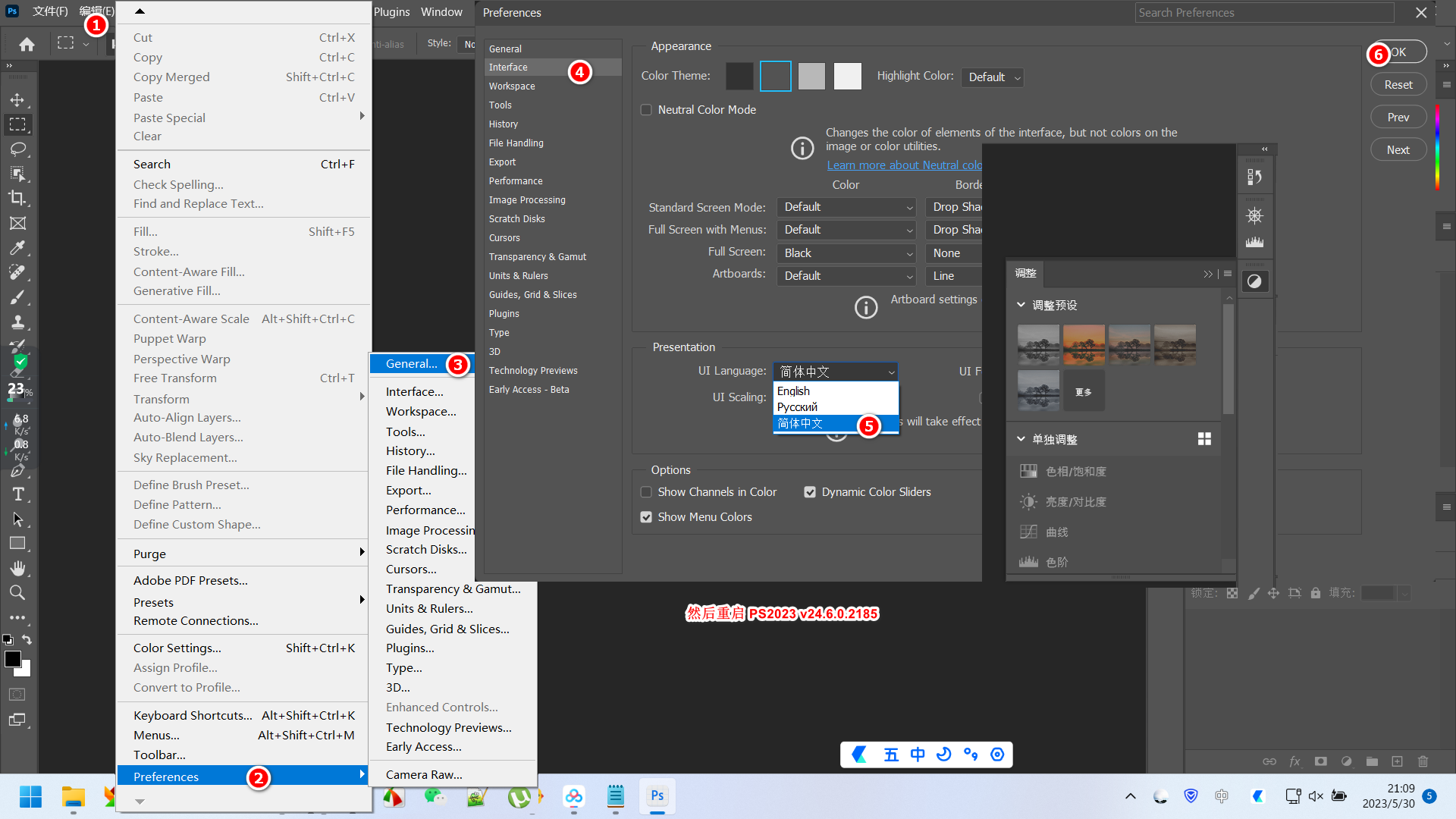Swap foreground and background colors icon

point(27,640)
